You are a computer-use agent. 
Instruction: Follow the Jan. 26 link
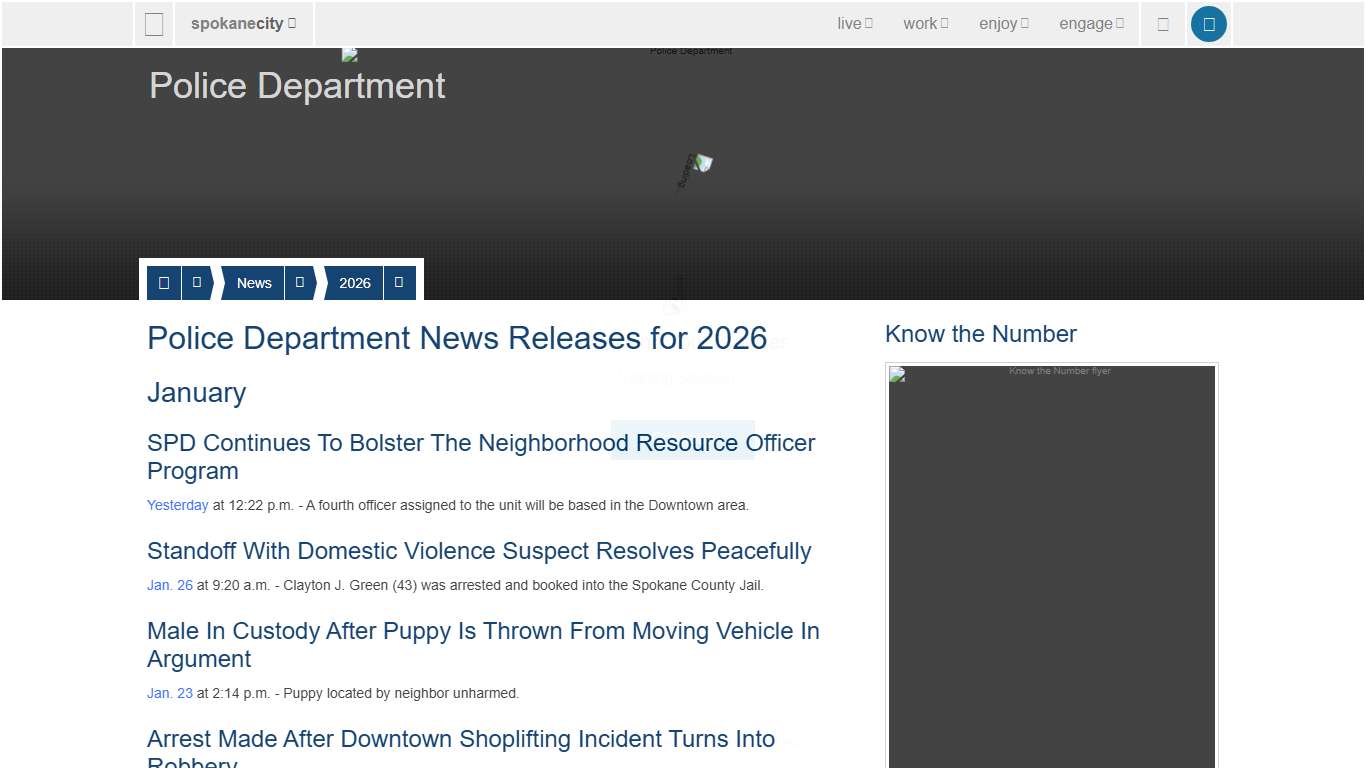[x=170, y=585]
